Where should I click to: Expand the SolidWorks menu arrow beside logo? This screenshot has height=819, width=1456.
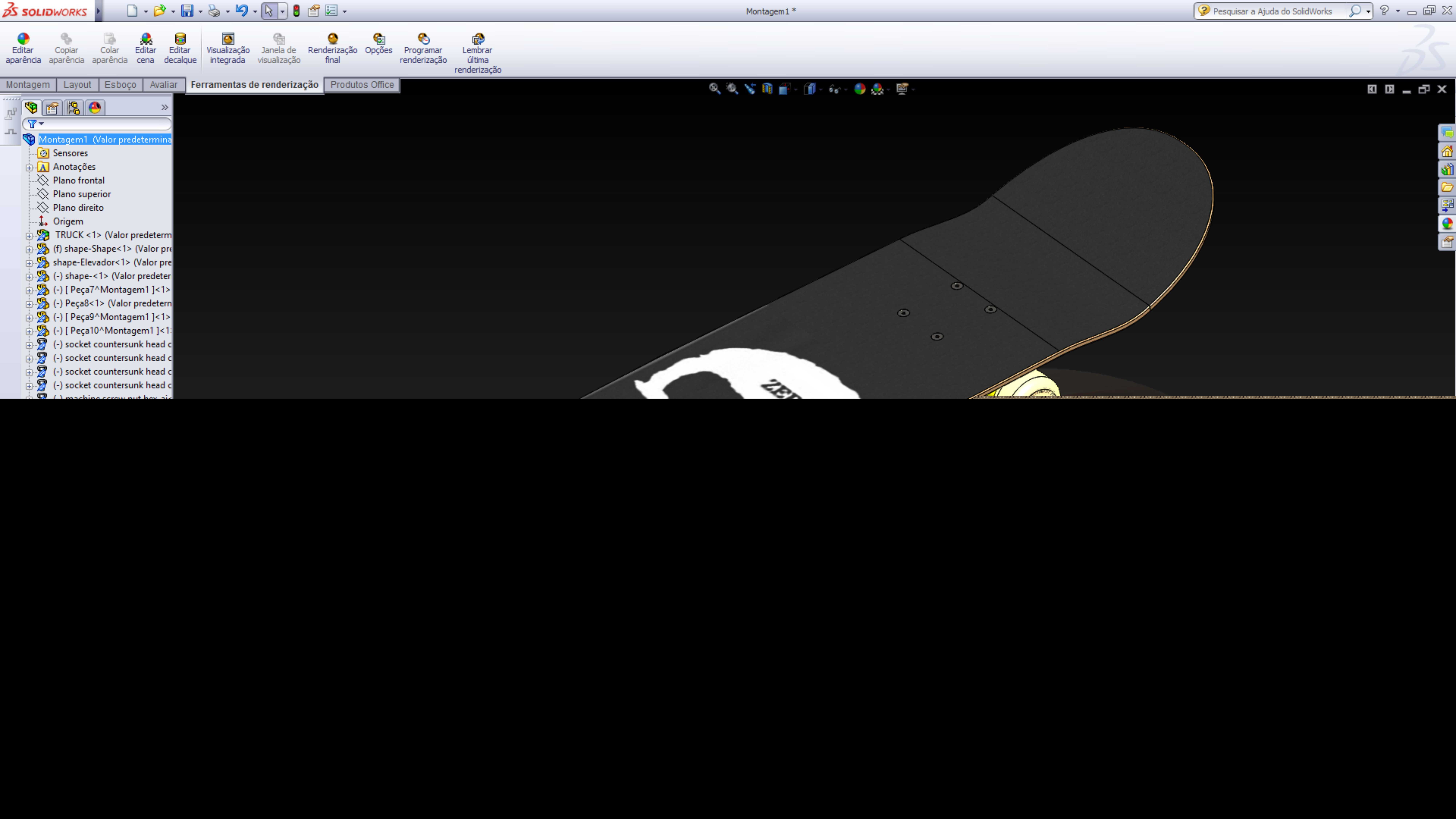[98, 11]
